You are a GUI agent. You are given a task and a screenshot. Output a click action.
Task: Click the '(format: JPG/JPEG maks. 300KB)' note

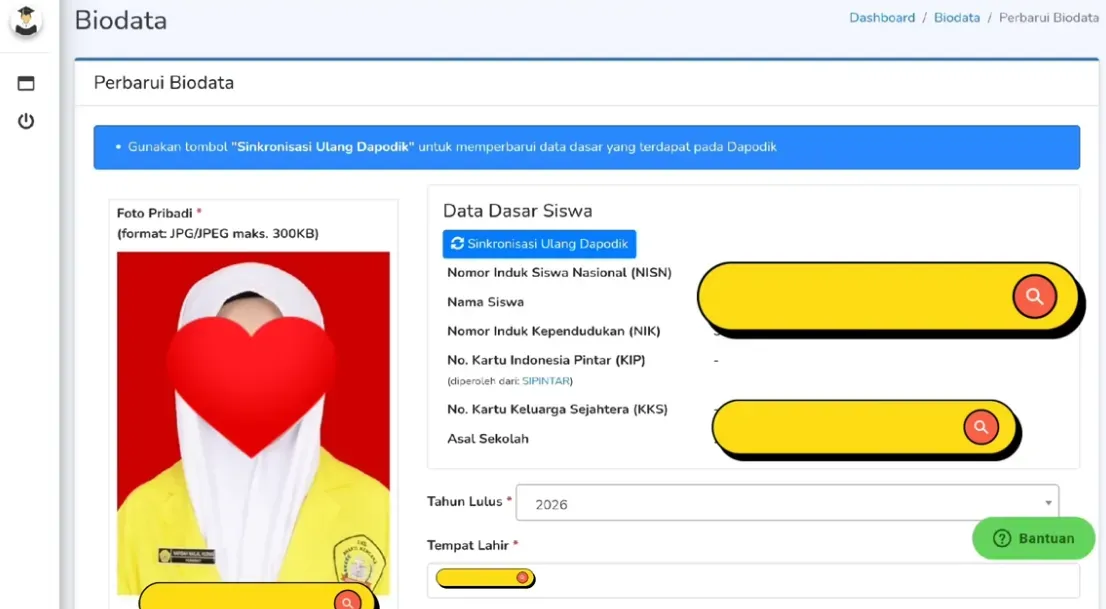[x=218, y=234]
